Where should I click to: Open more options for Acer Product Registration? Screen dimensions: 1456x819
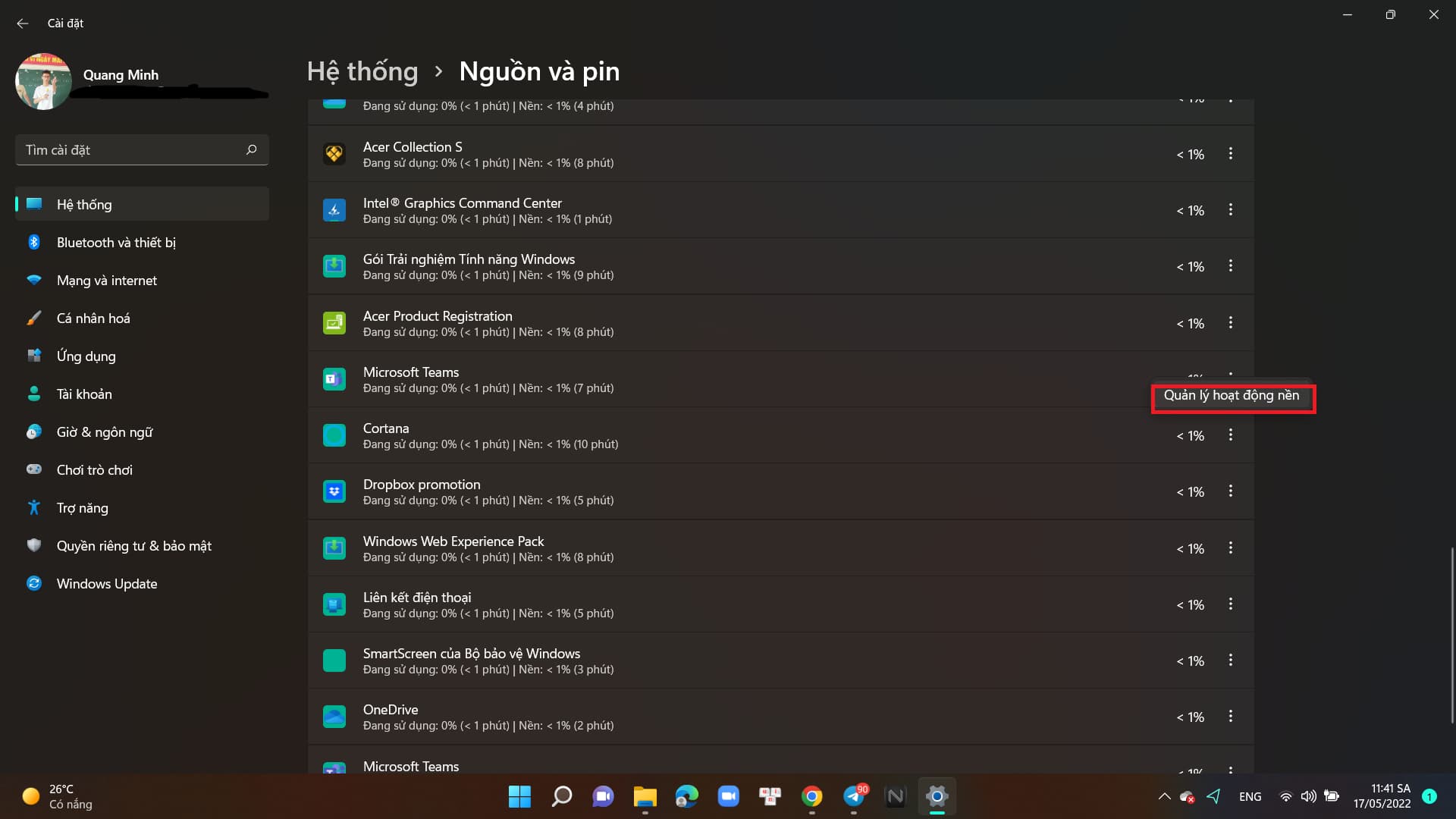pos(1230,323)
